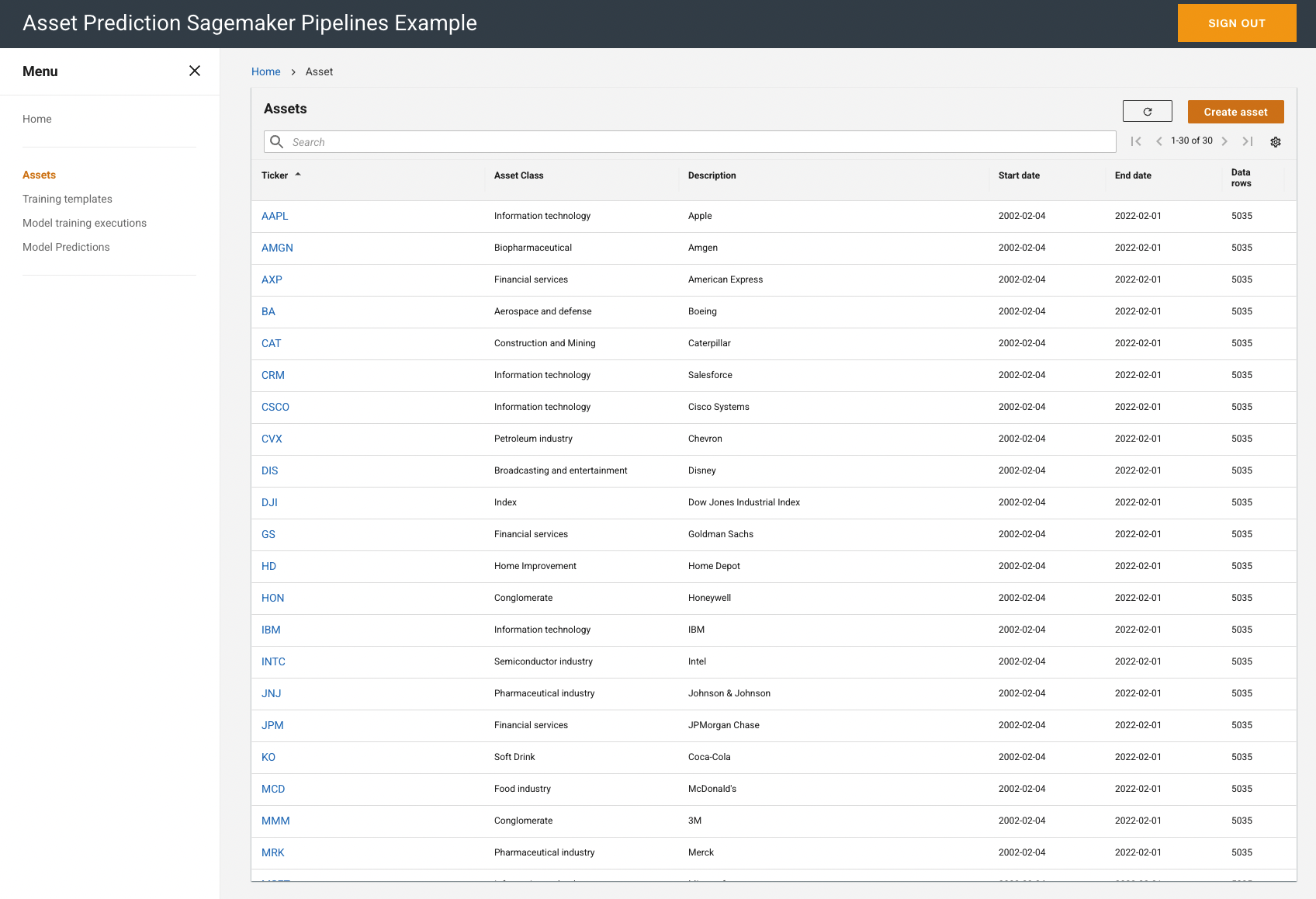This screenshot has width=1316, height=899.
Task: Click the American Express description cell
Action: 726,279
